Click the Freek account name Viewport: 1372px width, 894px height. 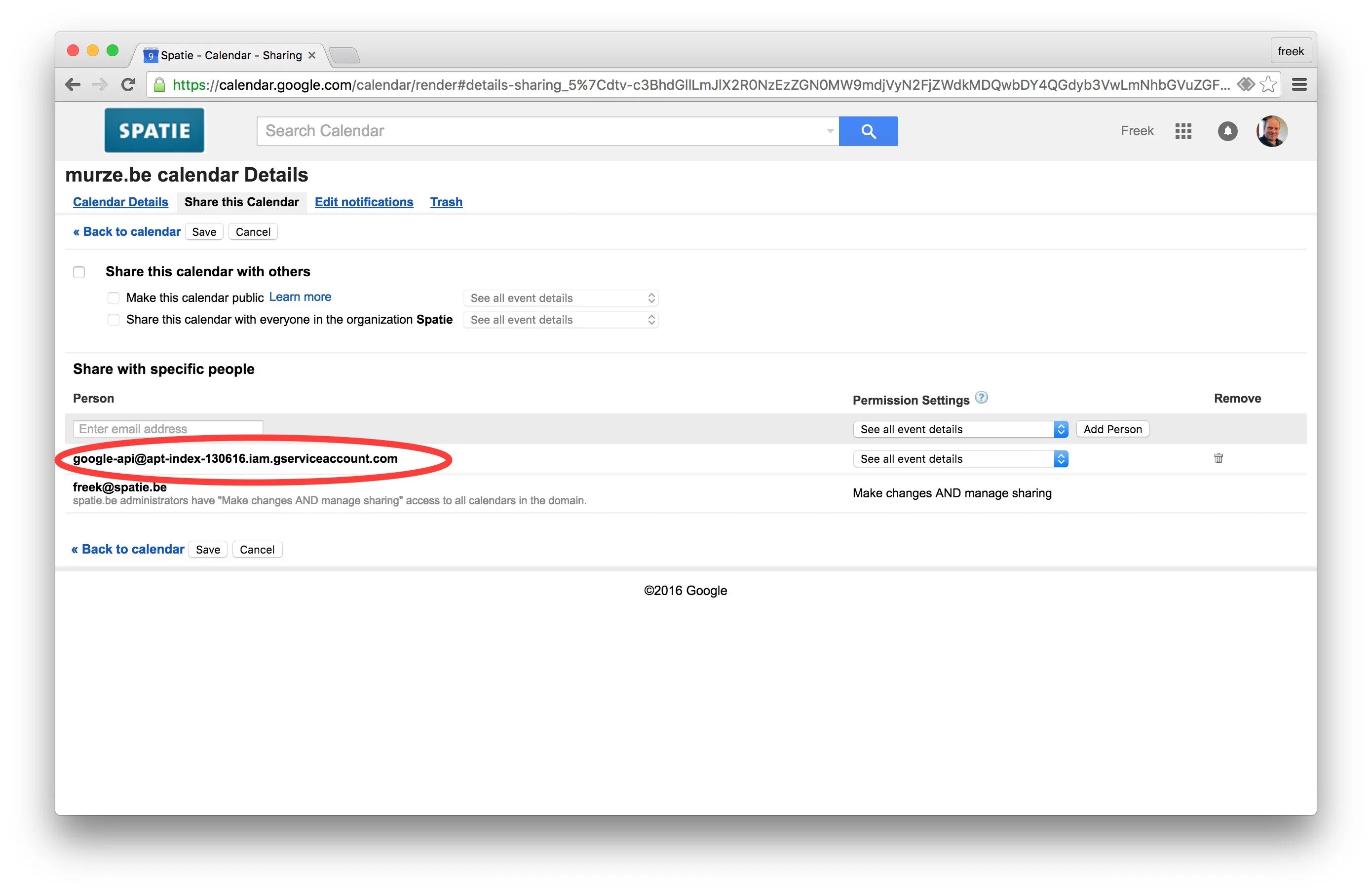[1137, 131]
